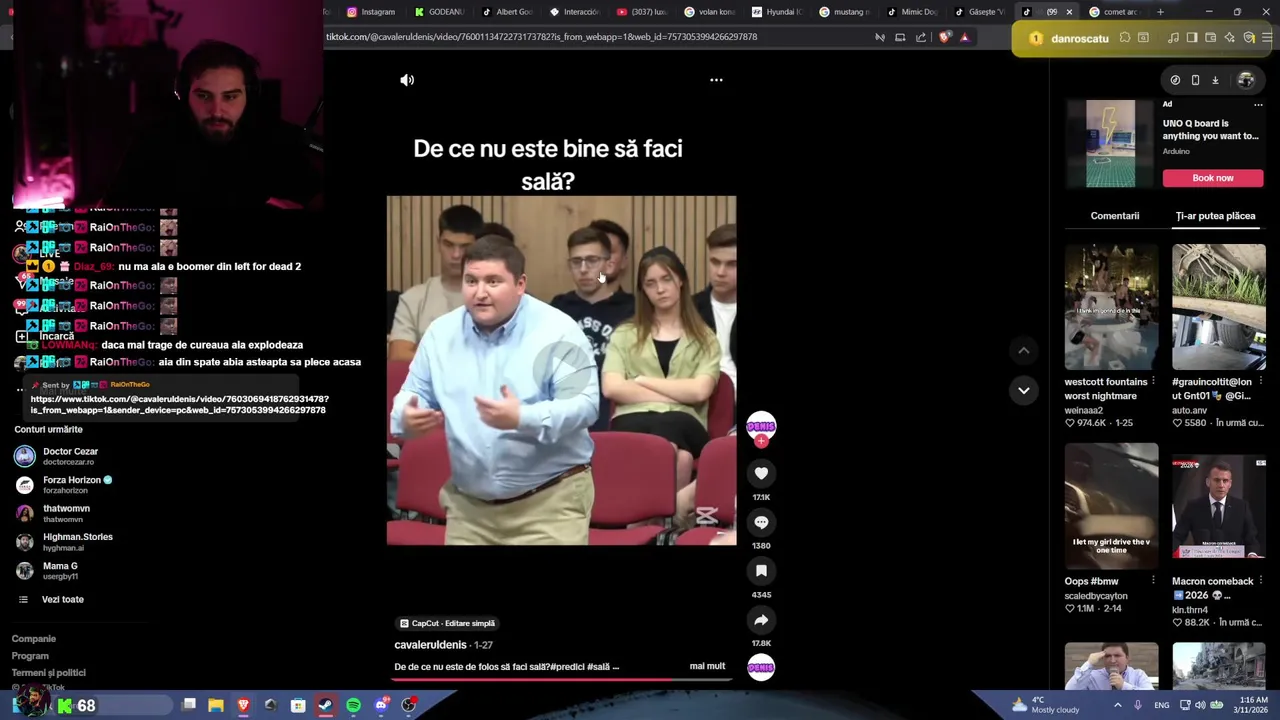
Task: Open the Macron comeback recommended video
Action: 1218,507
